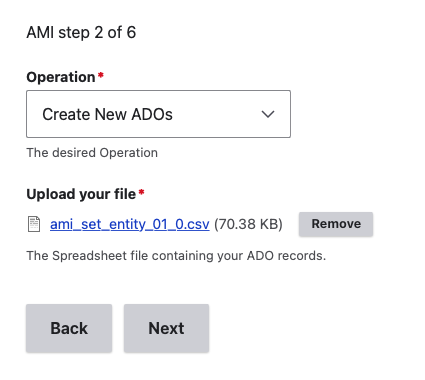Click the 'AMI step 2 of 6' heading
Screen dimensions: 425x380
[81, 33]
